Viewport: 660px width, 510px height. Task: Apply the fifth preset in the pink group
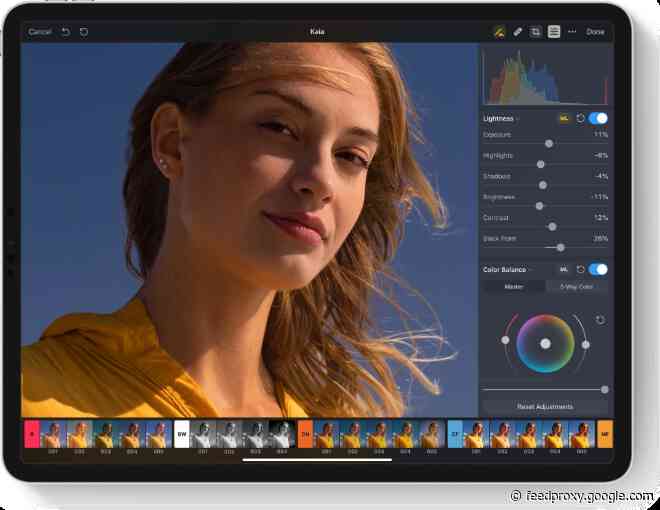(x=159, y=434)
